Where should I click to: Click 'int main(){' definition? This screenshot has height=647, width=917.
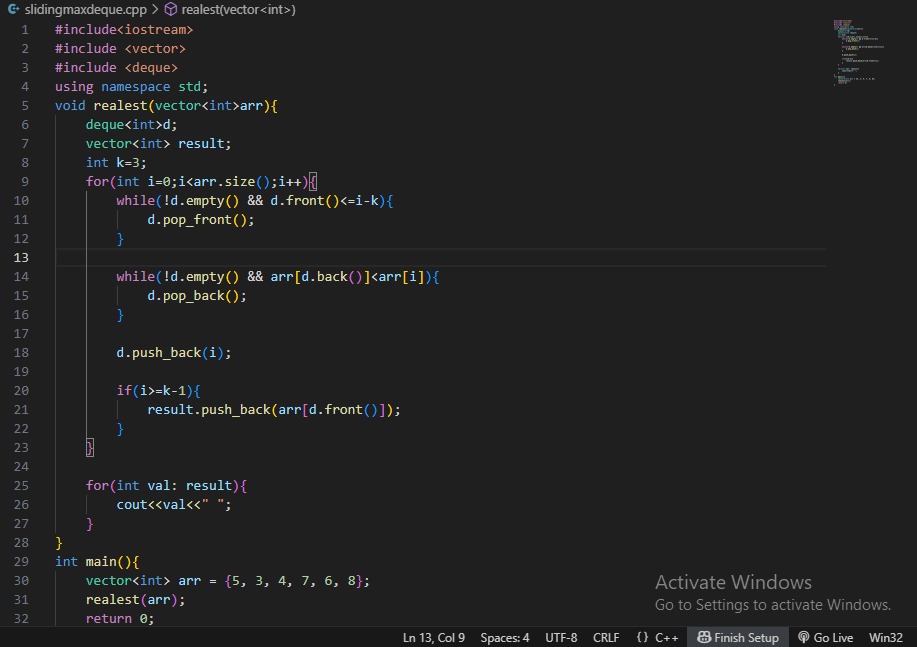[97, 562]
